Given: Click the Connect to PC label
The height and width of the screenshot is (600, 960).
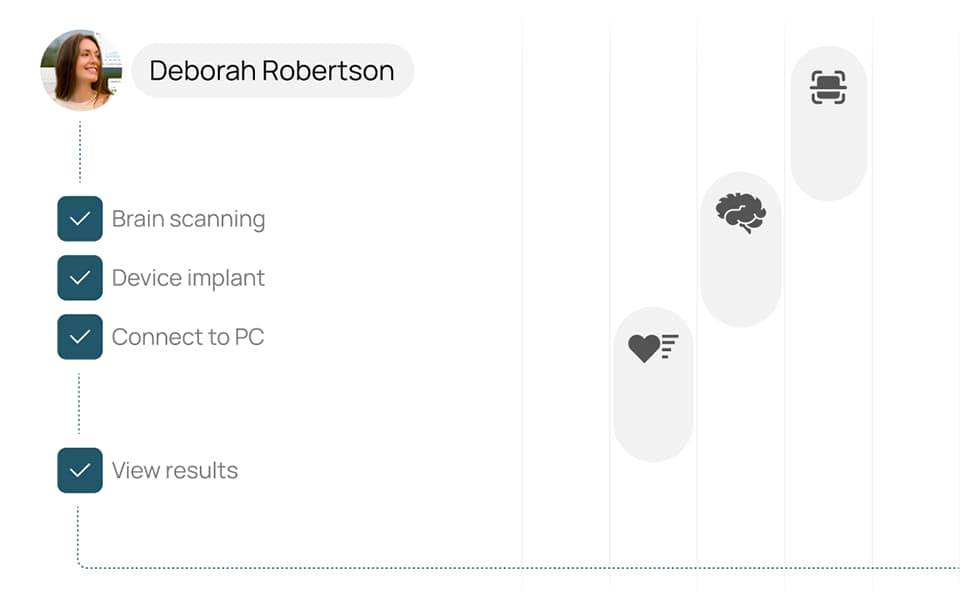Looking at the screenshot, I should 188,337.
